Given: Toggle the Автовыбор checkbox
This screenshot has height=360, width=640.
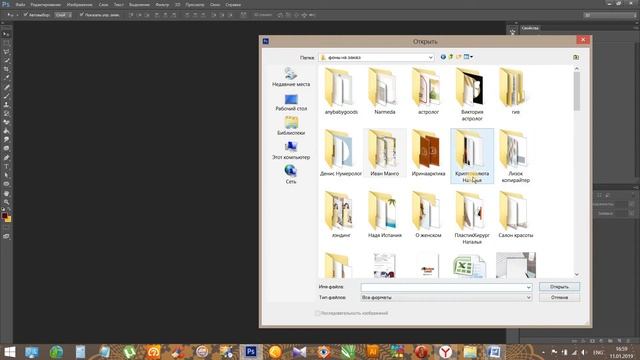Looking at the screenshot, I should pos(25,15).
